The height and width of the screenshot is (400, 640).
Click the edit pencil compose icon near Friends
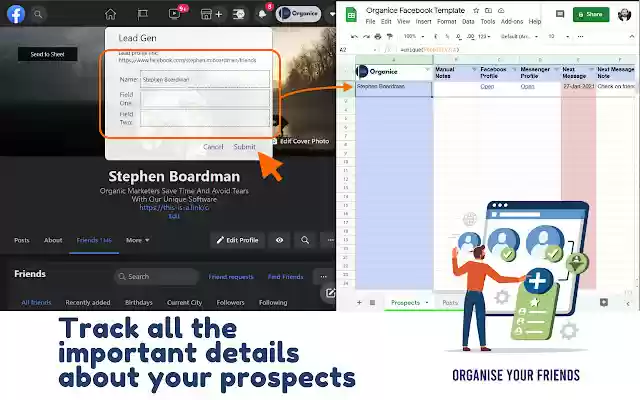pyautogui.click(x=330, y=293)
